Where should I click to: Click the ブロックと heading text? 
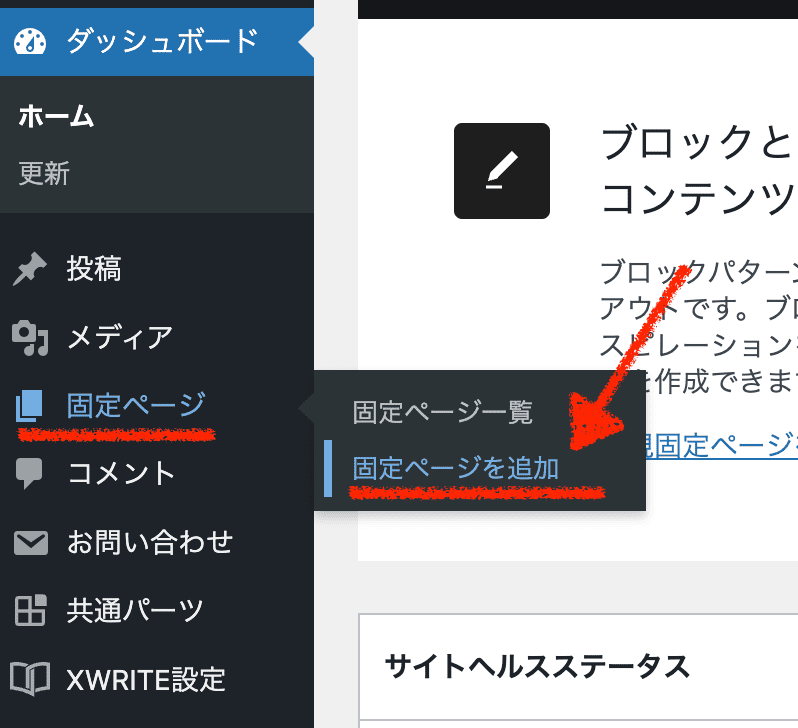tap(697, 143)
